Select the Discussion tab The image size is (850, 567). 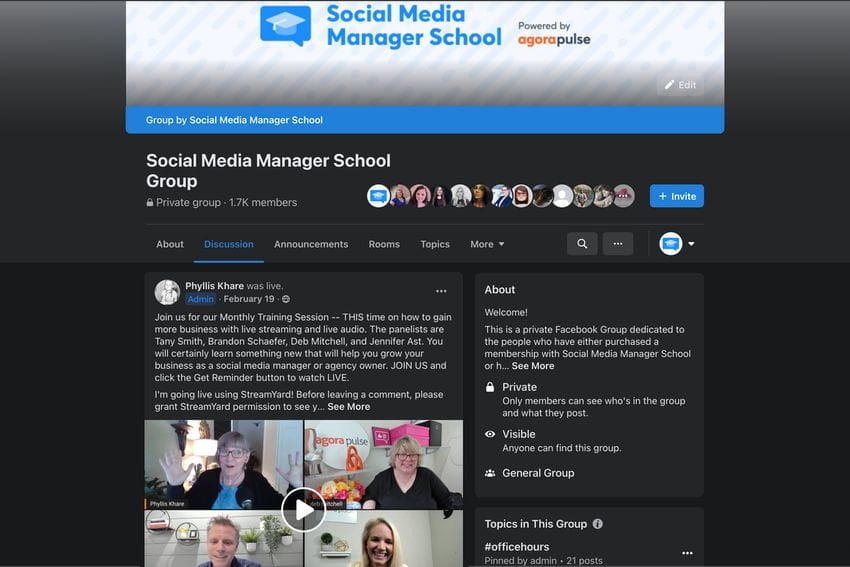[229, 244]
